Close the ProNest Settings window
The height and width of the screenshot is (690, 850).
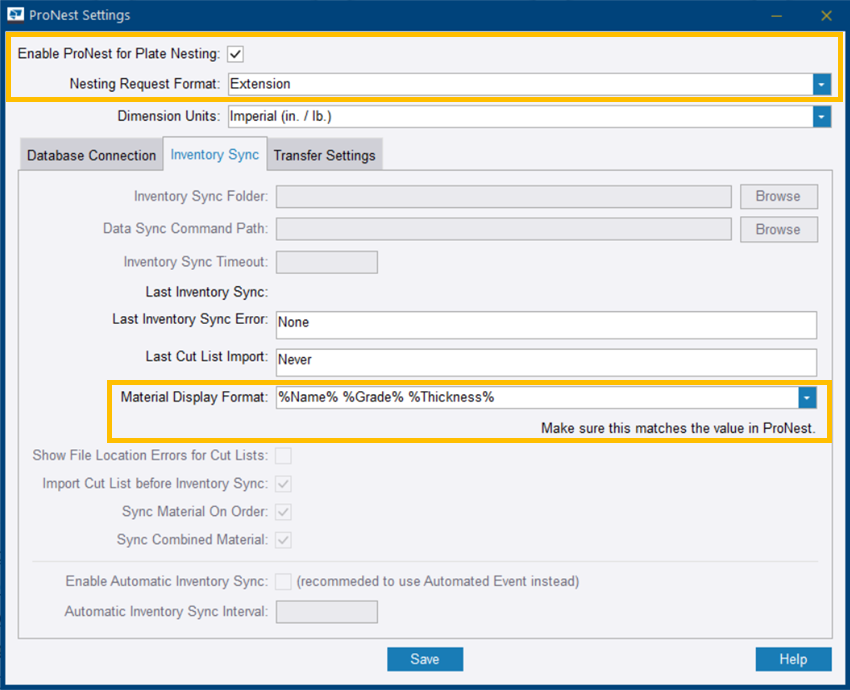pos(826,16)
